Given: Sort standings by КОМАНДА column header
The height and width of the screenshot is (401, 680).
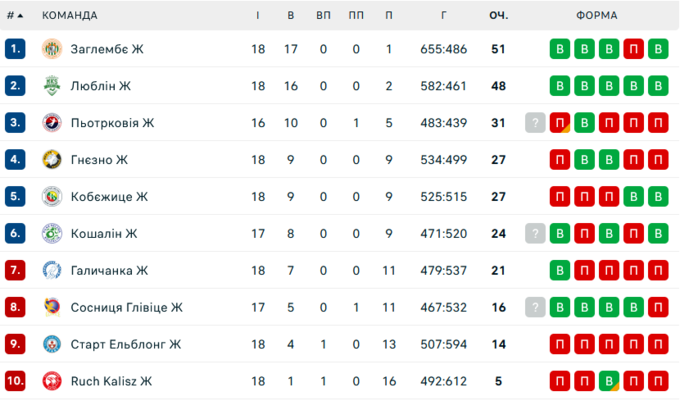Looking at the screenshot, I should click(70, 16).
